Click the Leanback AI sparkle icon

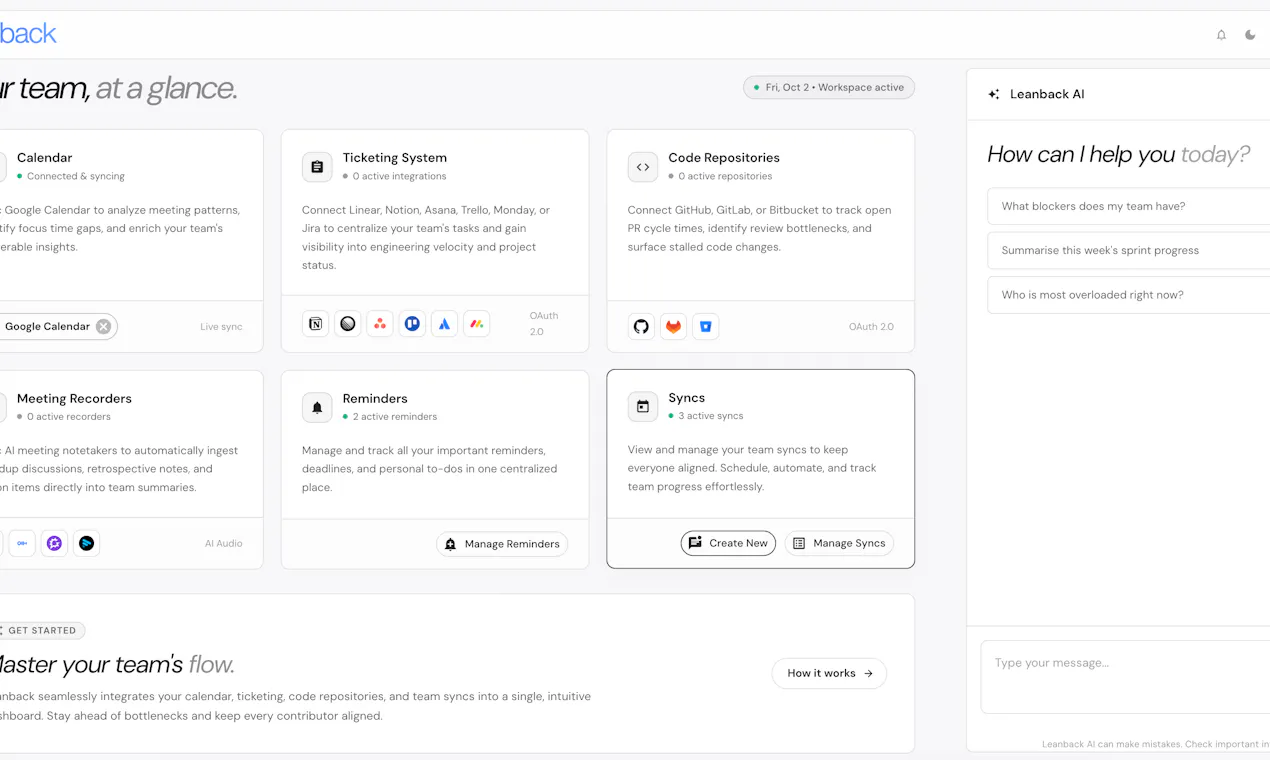click(994, 95)
